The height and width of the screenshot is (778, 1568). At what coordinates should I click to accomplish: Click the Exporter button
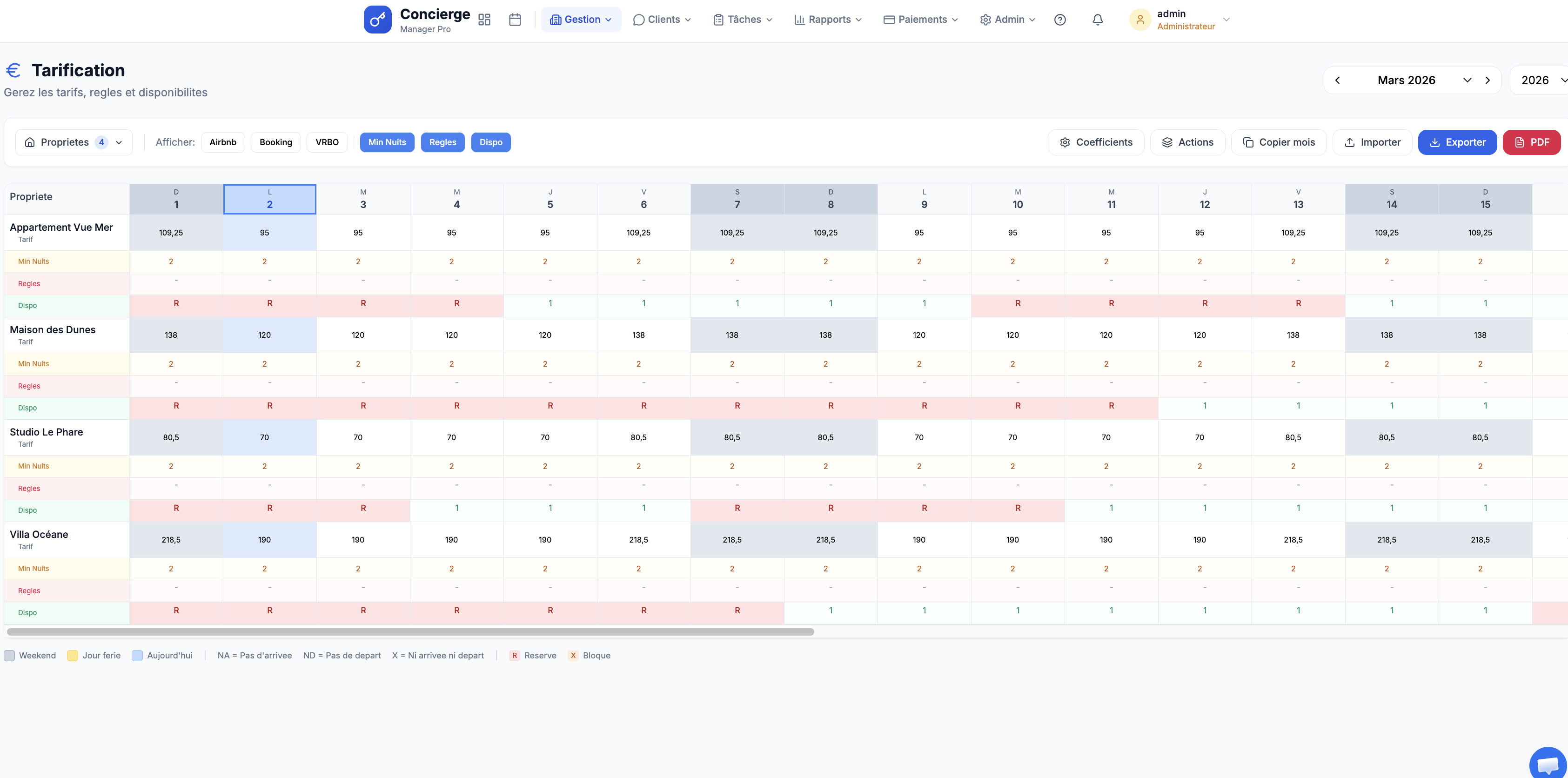click(x=1457, y=142)
